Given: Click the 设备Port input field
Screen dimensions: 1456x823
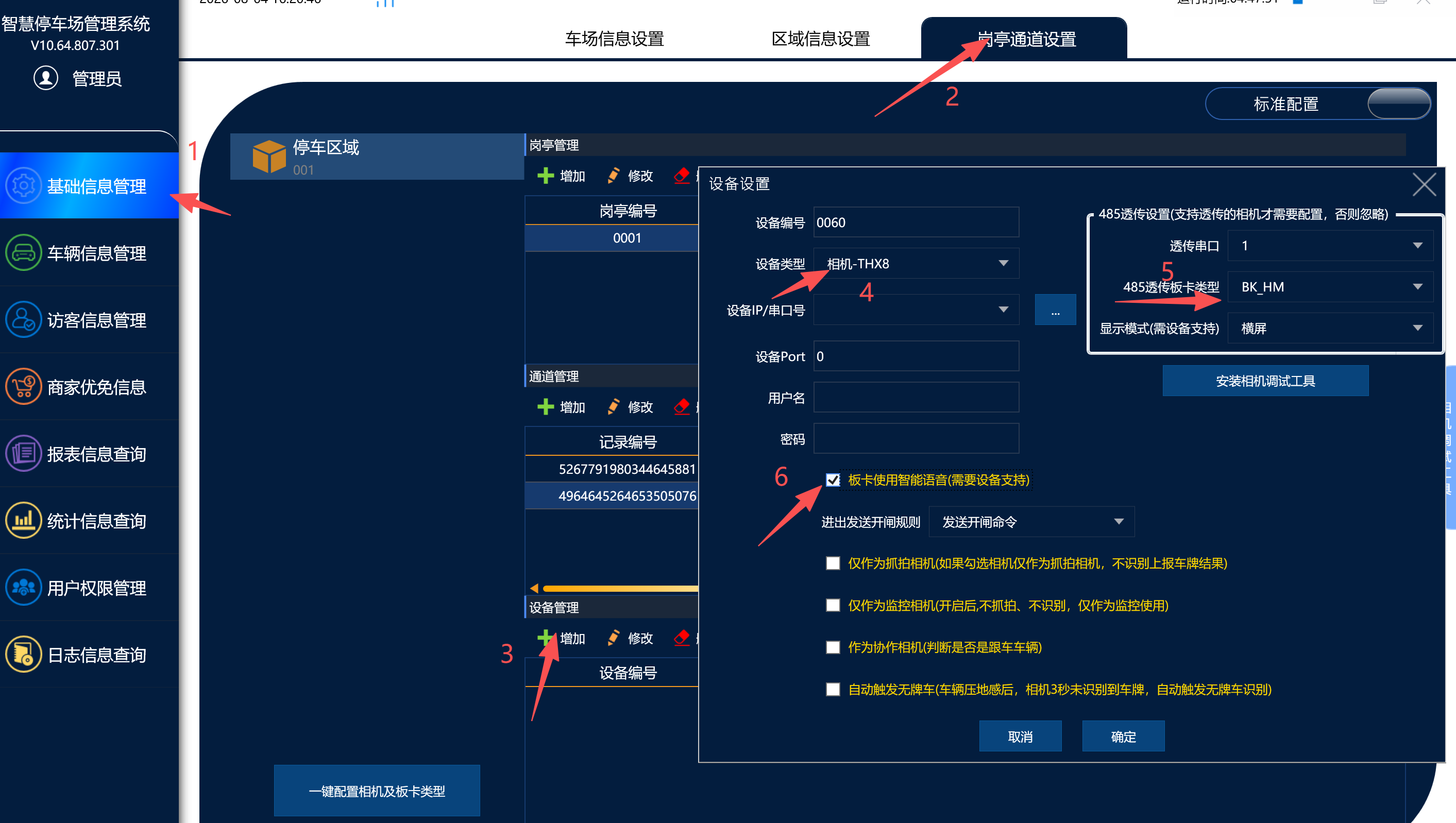Looking at the screenshot, I should click(916, 356).
